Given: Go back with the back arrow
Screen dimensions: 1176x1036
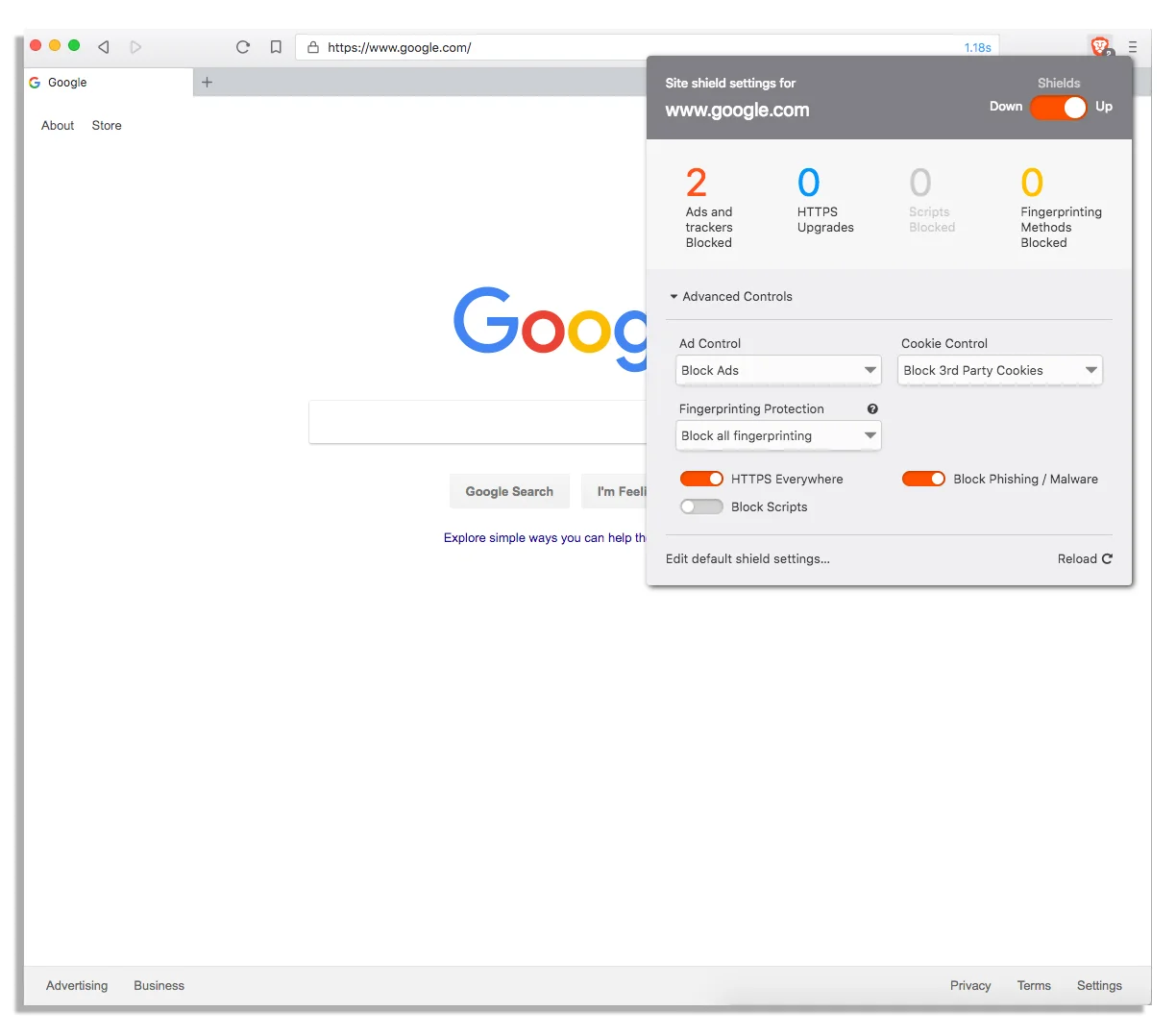Looking at the screenshot, I should (104, 47).
